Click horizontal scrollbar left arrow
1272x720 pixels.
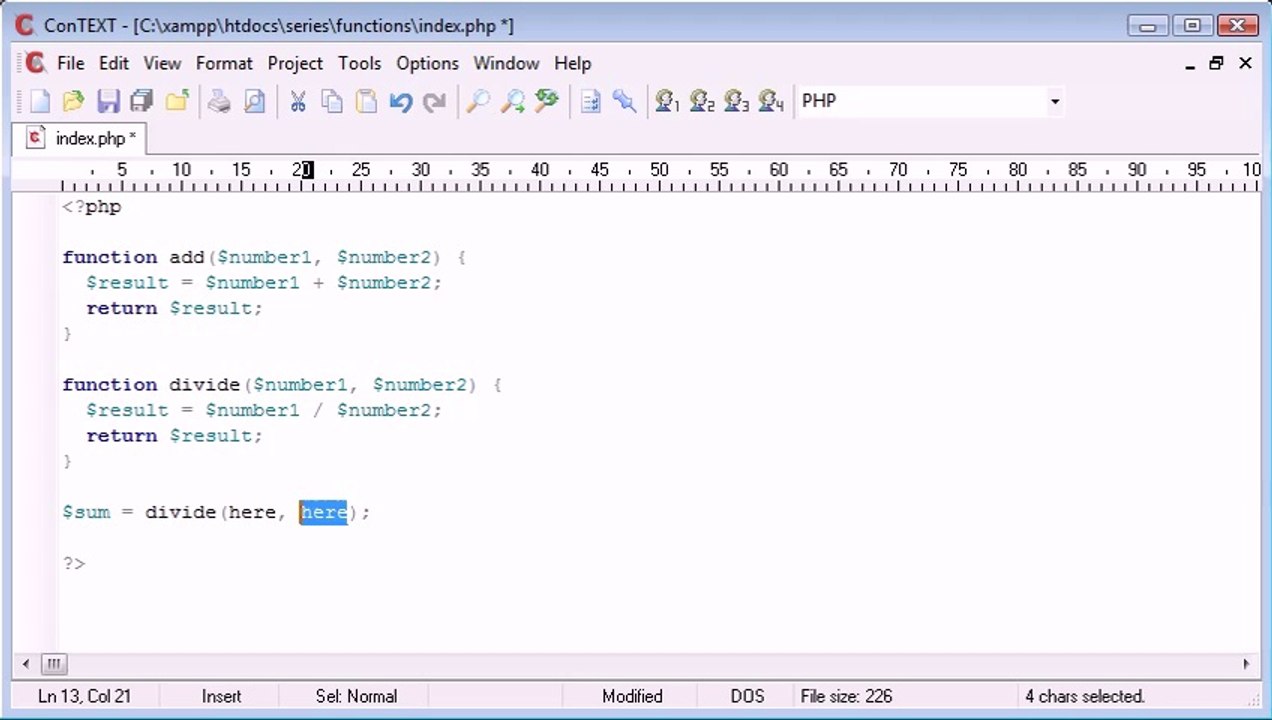pos(26,663)
